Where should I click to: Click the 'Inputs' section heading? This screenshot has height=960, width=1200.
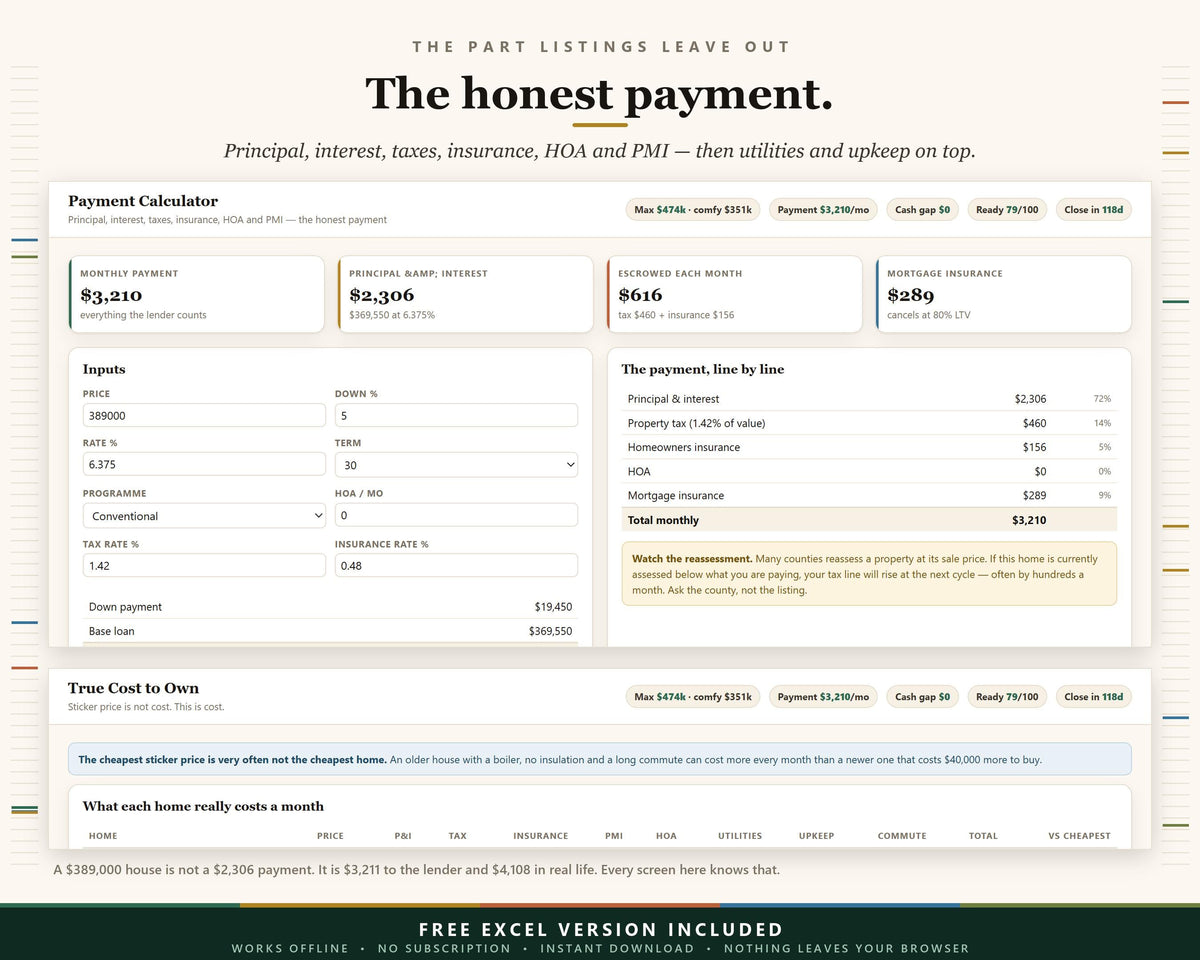tap(104, 369)
